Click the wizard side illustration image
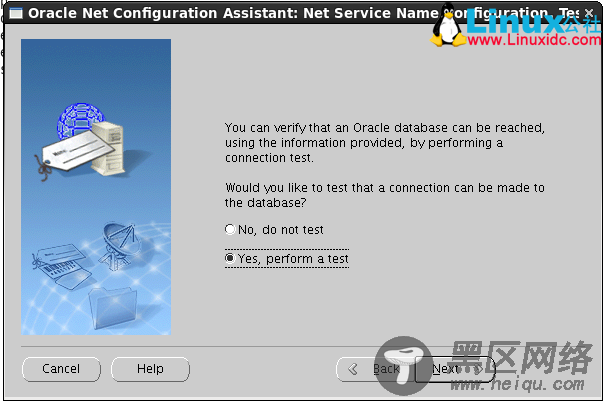The width and height of the screenshot is (606, 401). point(96,187)
